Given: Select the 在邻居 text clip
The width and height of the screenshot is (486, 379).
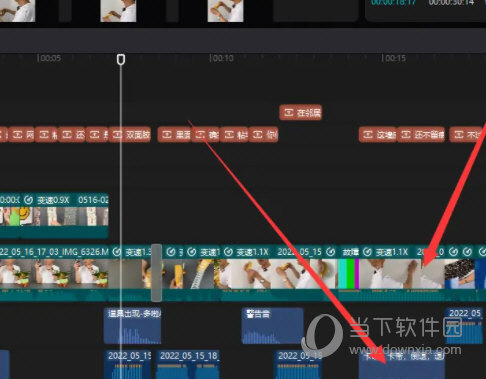Looking at the screenshot, I should point(301,113).
